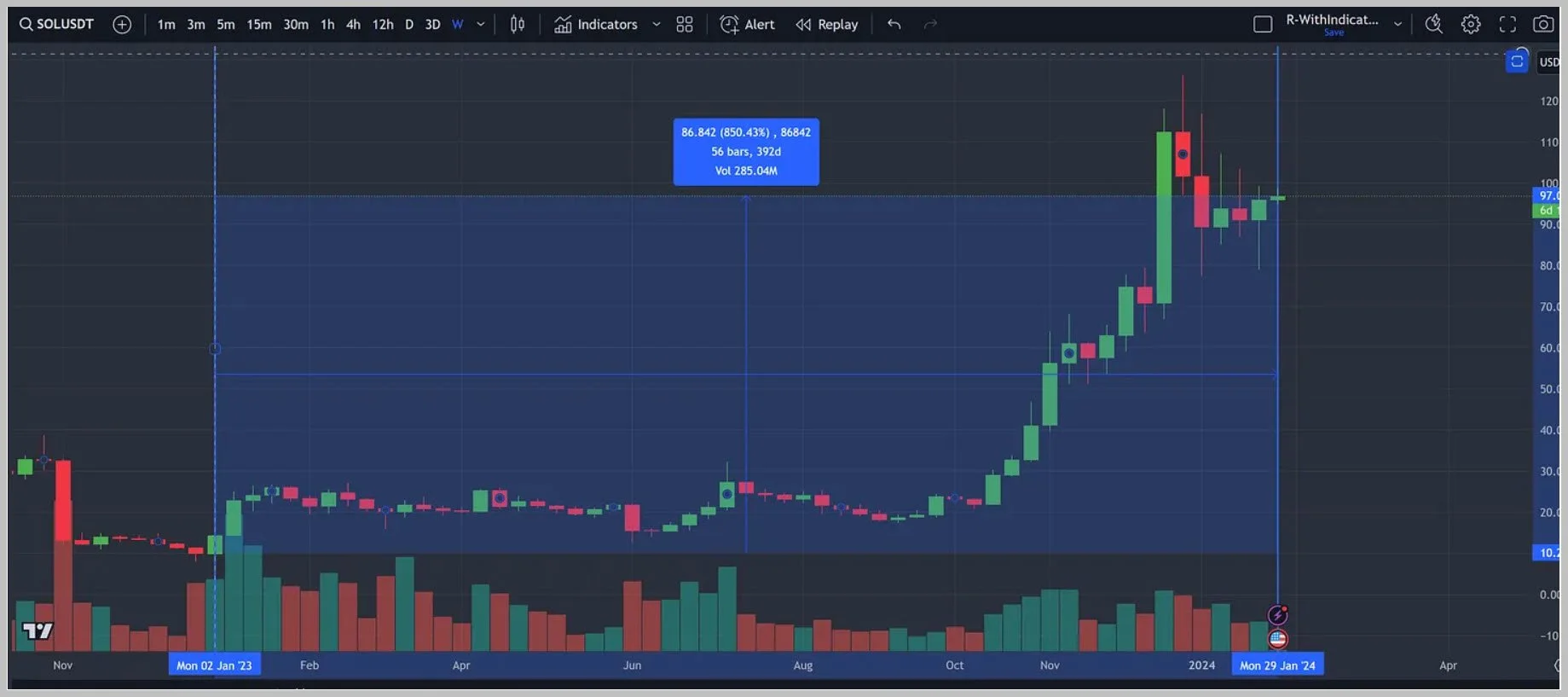This screenshot has height=697, width=1568.
Task: Click the Mon 29 Jan '24 date label
Action: [1277, 665]
